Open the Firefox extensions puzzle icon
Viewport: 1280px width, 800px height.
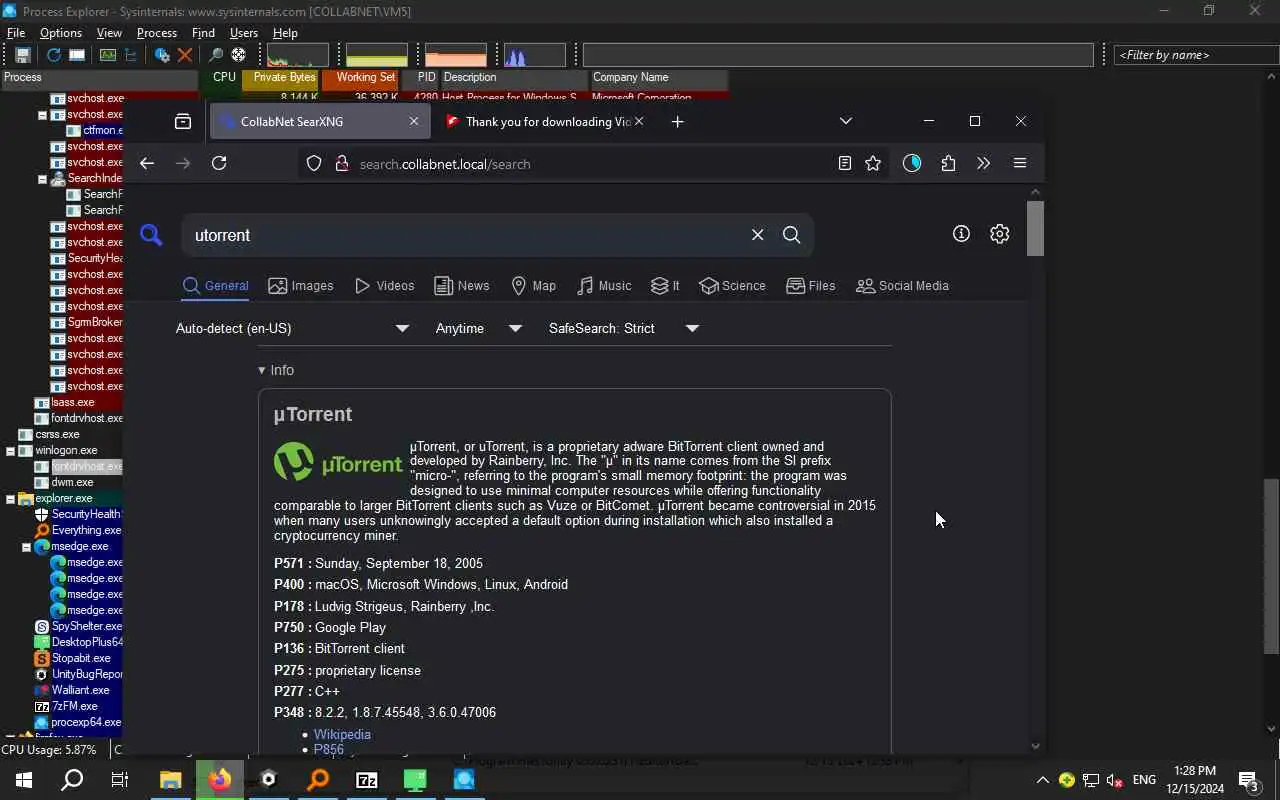(948, 163)
